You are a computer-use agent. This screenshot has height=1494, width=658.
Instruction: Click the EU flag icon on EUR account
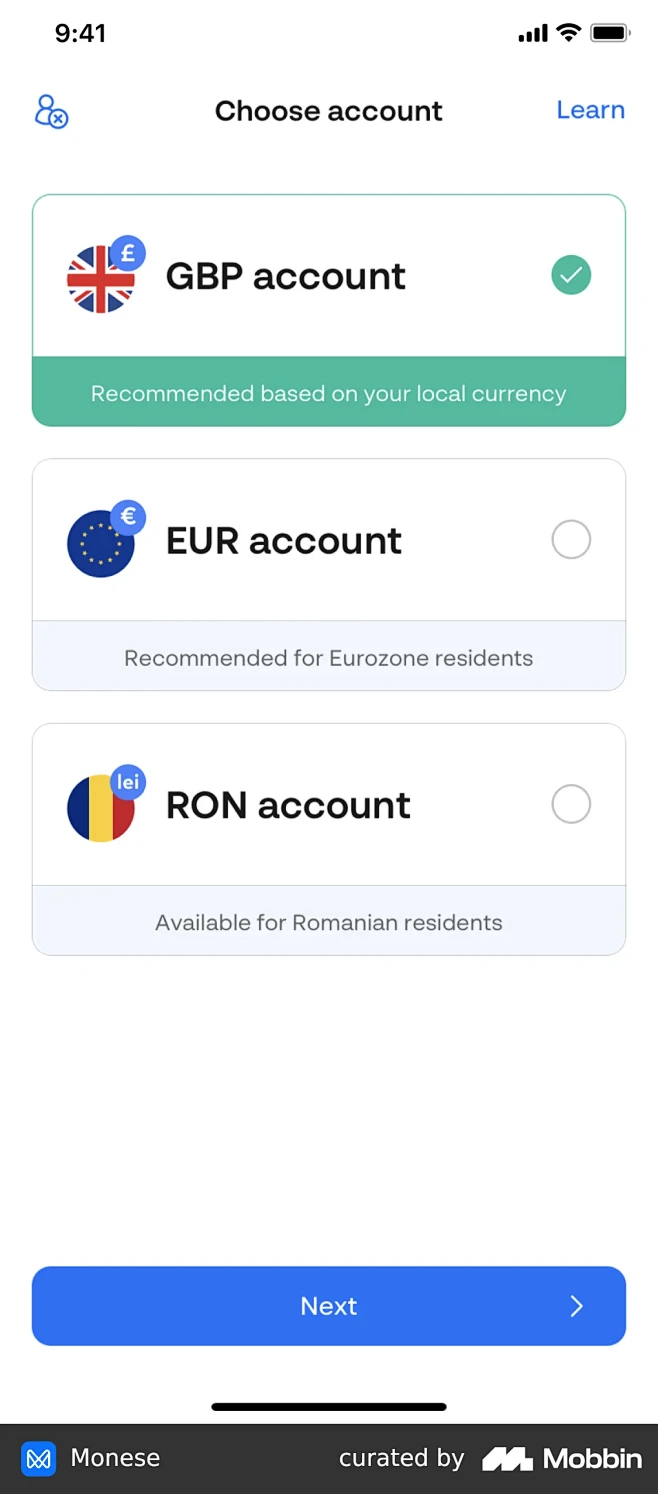(98, 545)
